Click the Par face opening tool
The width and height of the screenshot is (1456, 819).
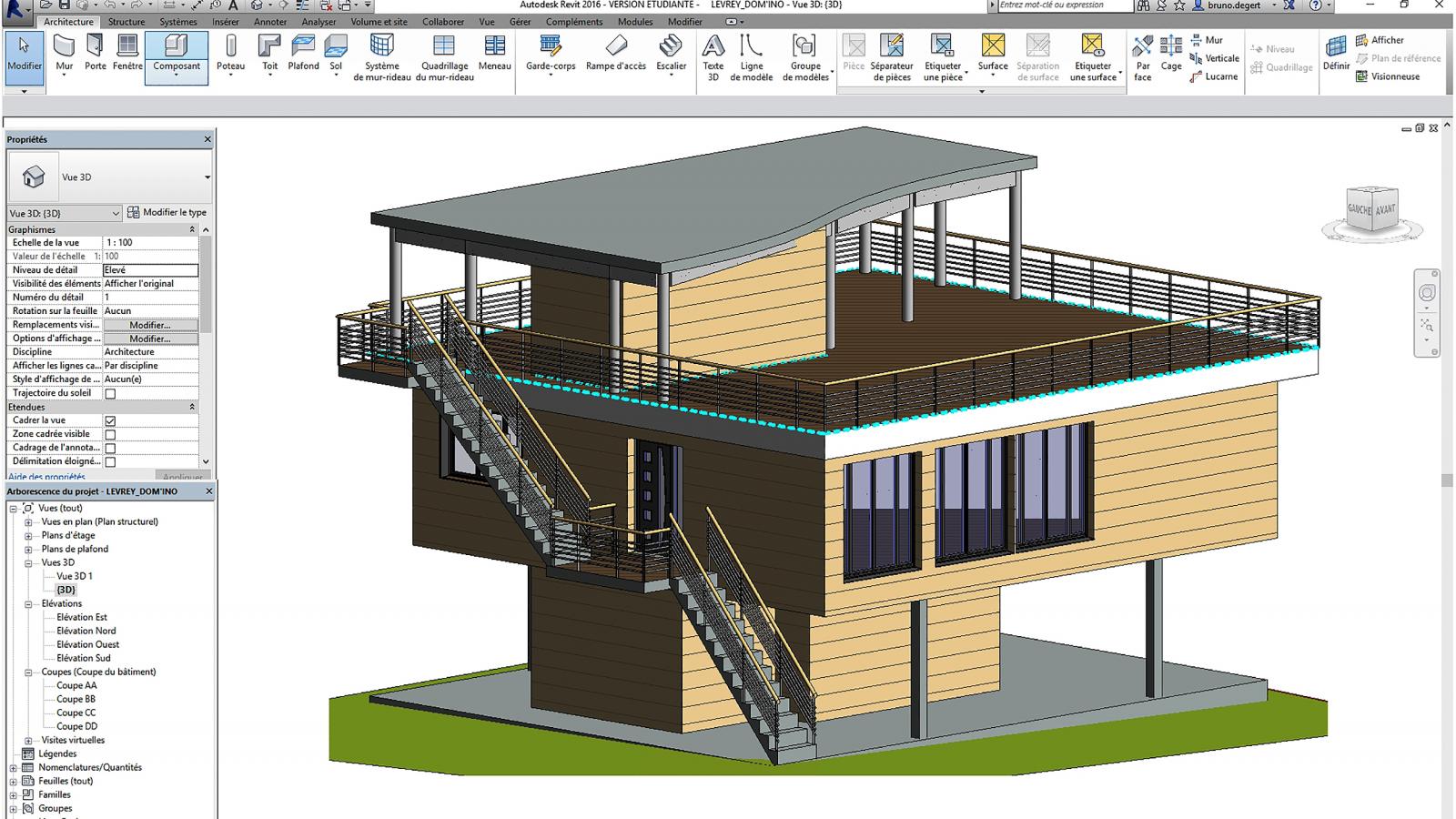(x=1143, y=58)
